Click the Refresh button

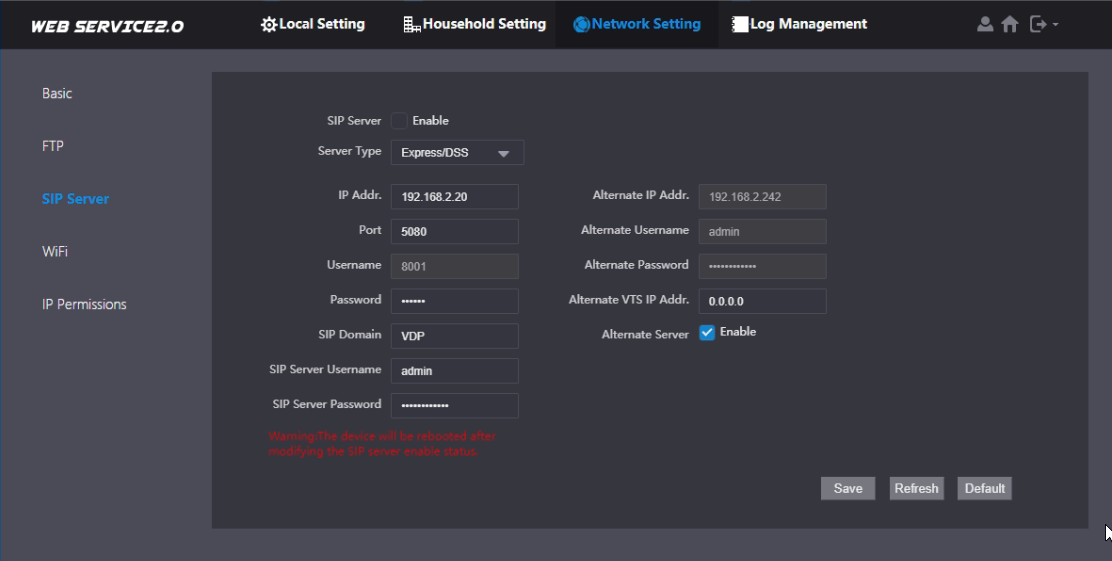(916, 488)
